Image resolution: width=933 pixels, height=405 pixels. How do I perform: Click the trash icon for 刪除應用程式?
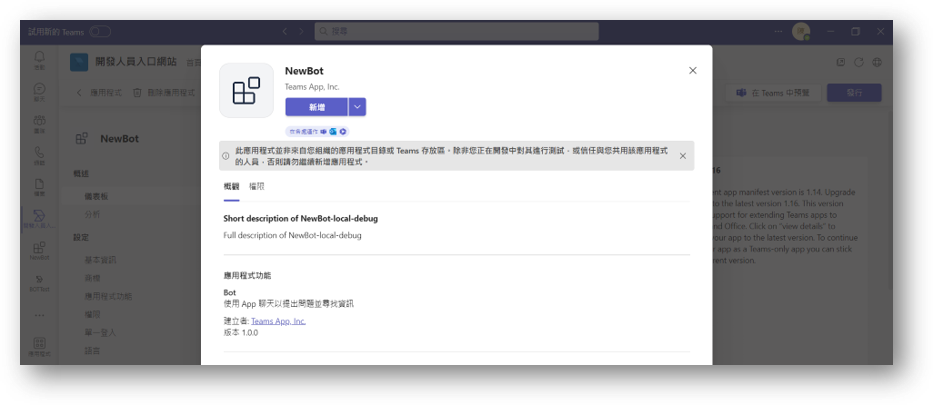(137, 93)
